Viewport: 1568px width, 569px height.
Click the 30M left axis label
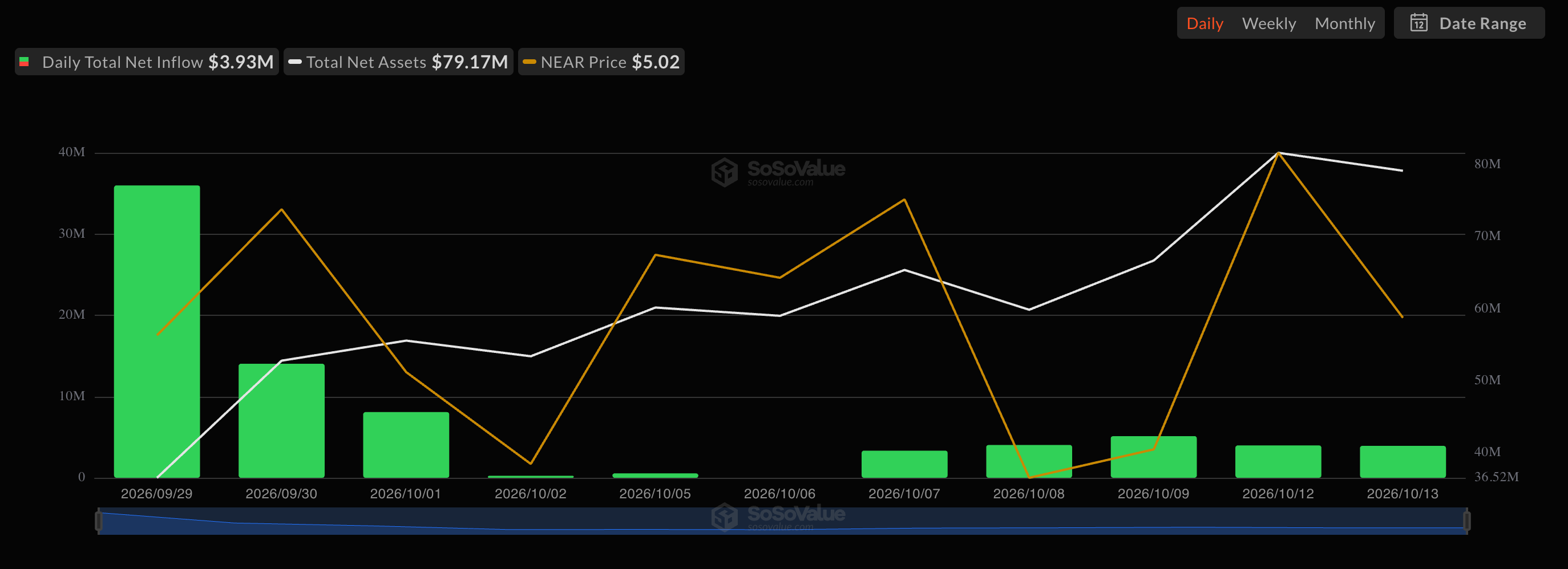[x=72, y=233]
